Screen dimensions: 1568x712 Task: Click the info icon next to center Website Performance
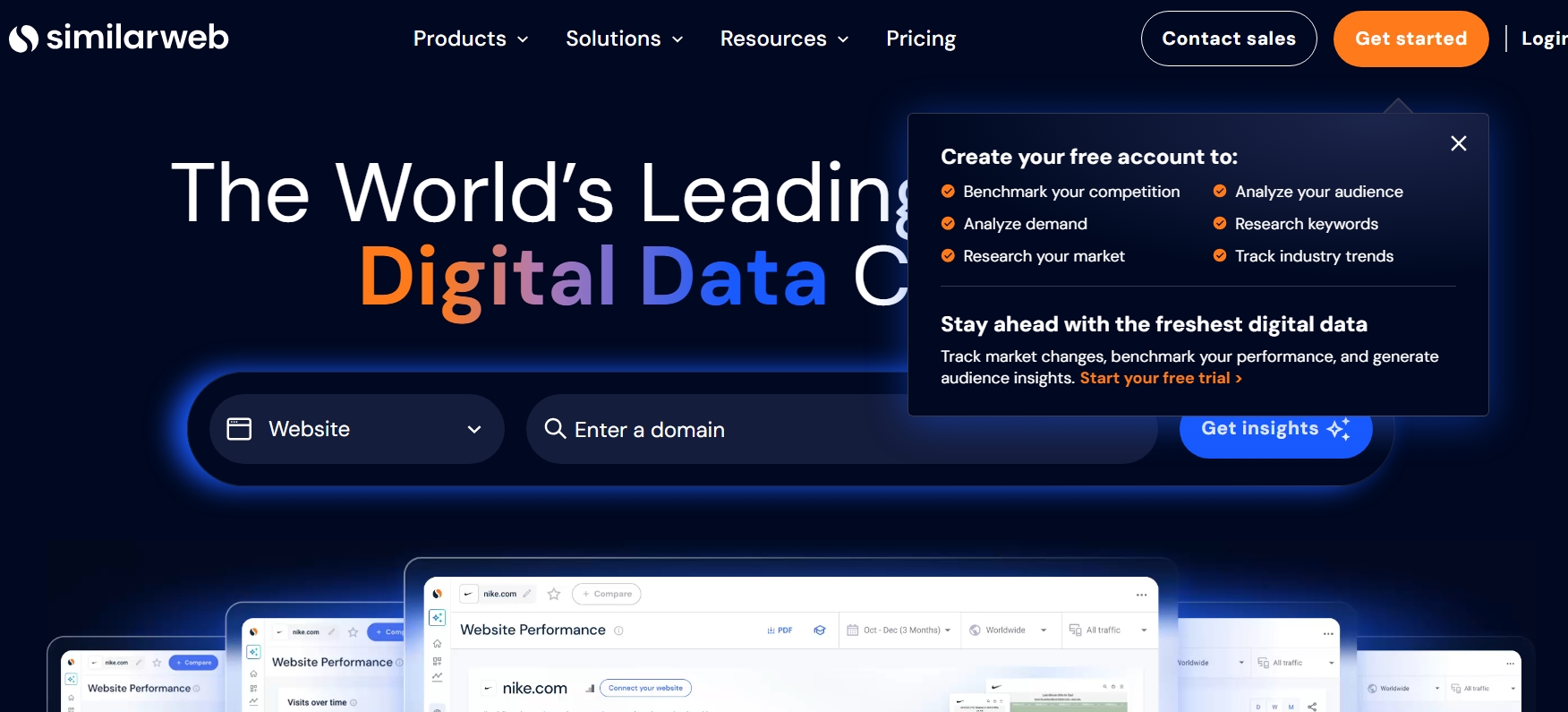(x=618, y=631)
